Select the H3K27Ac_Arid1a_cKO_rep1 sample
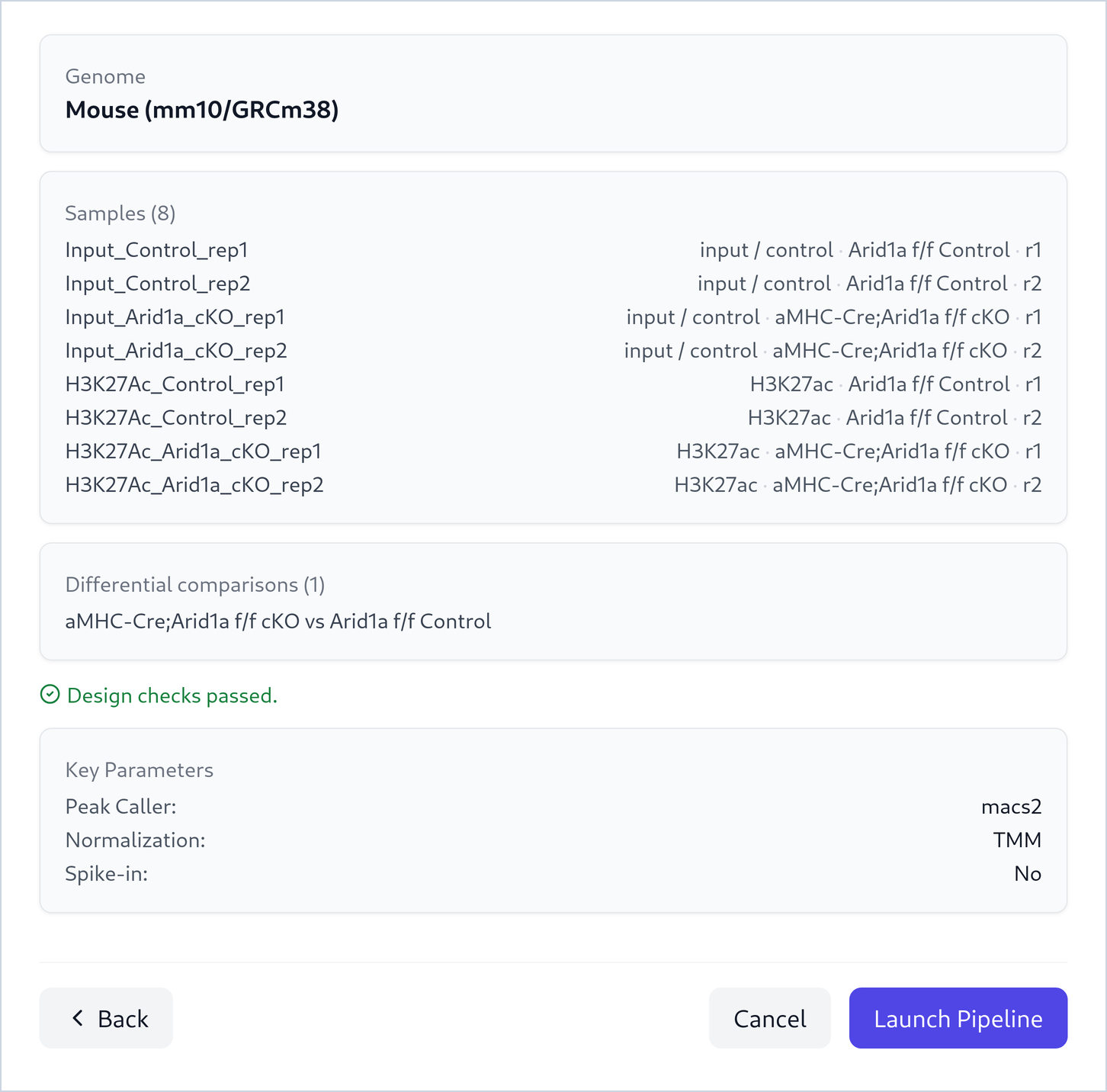Viewport: 1107px width, 1092px height. 553,451
